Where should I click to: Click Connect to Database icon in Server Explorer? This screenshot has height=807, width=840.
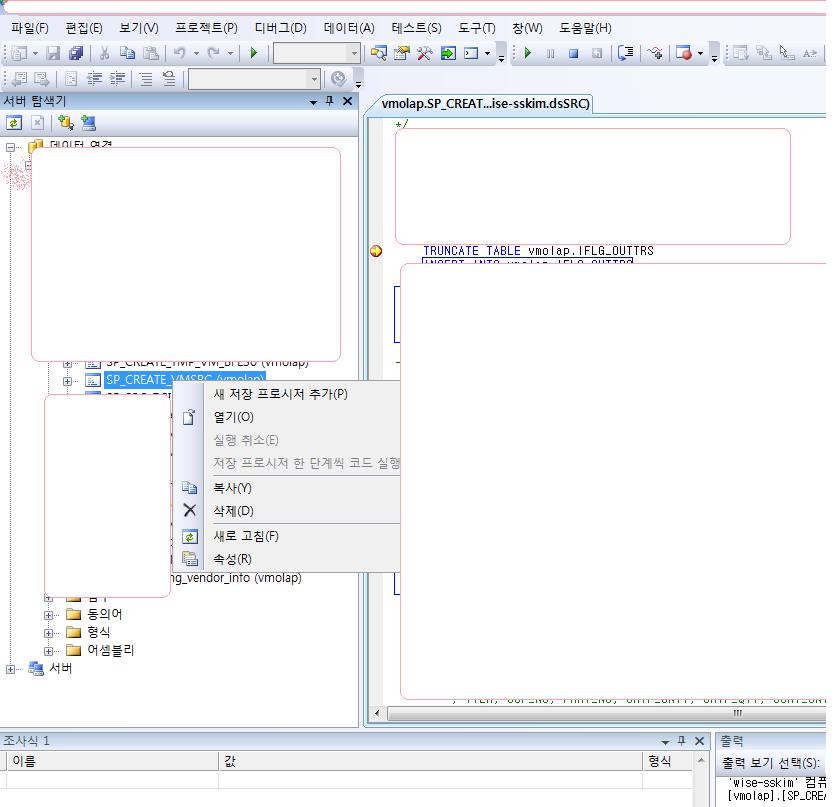[65, 123]
